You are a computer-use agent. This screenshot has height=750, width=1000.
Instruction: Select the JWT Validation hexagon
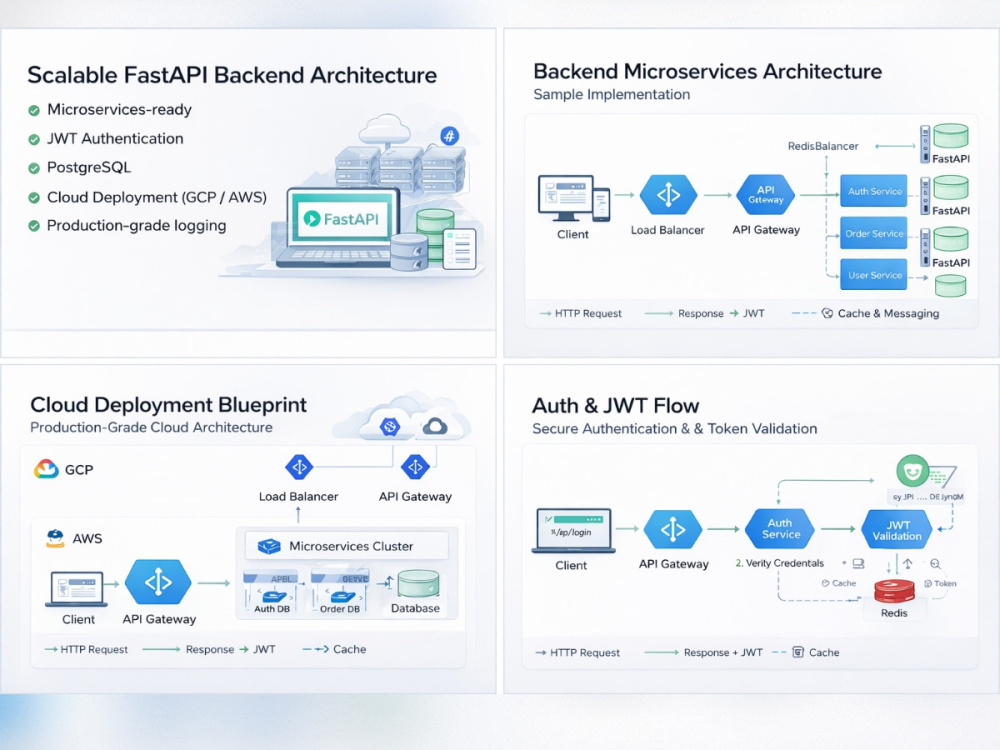(x=897, y=530)
